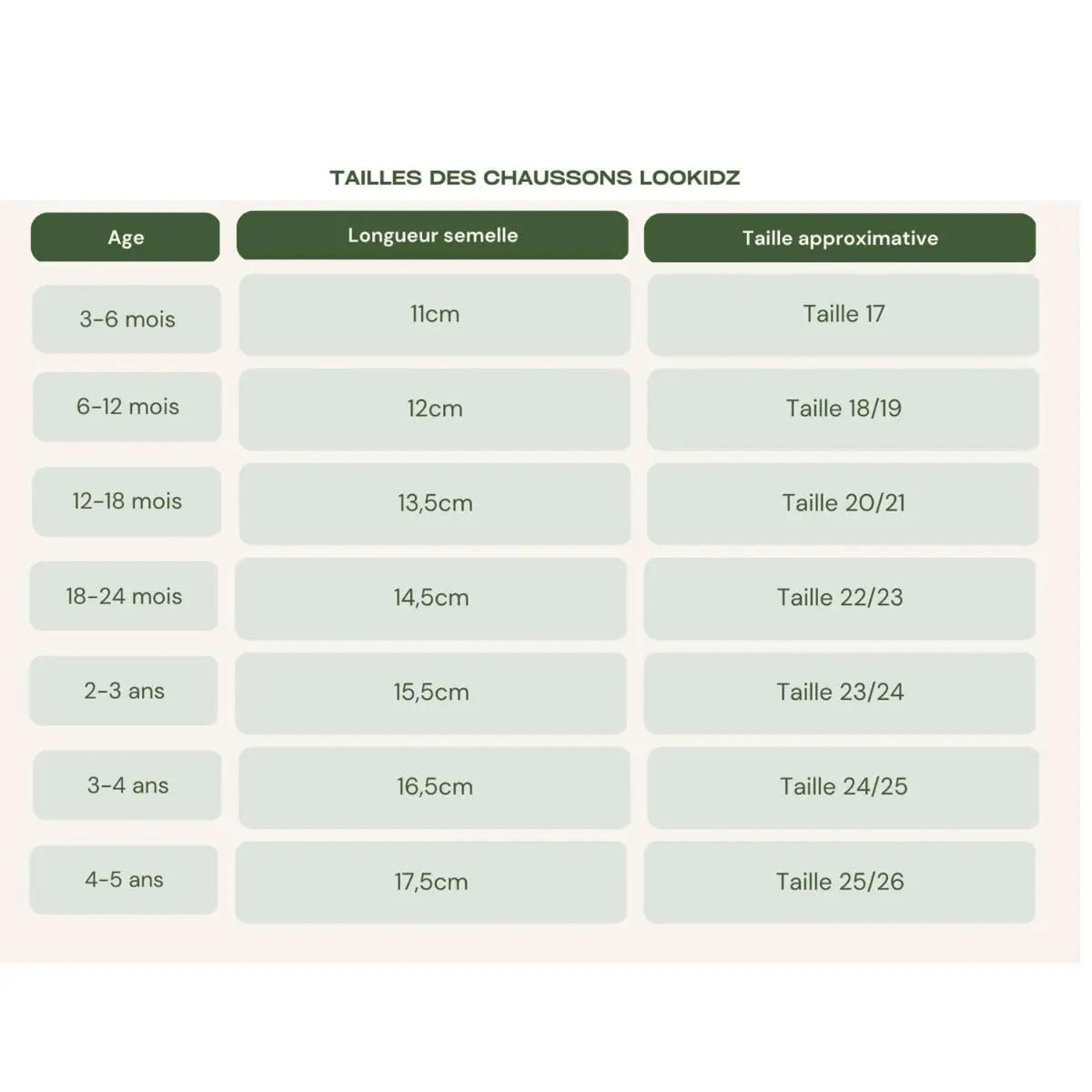
Task: Click the 4-5 ans age cell
Action: (x=124, y=880)
